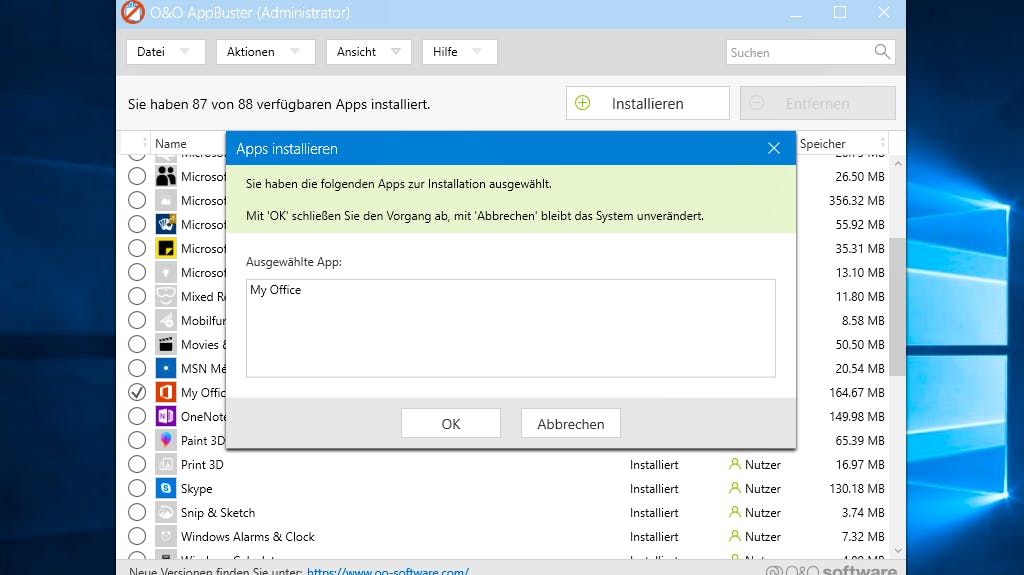Click the My Office app icon
Image resolution: width=1024 pixels, height=575 pixels.
(166, 392)
